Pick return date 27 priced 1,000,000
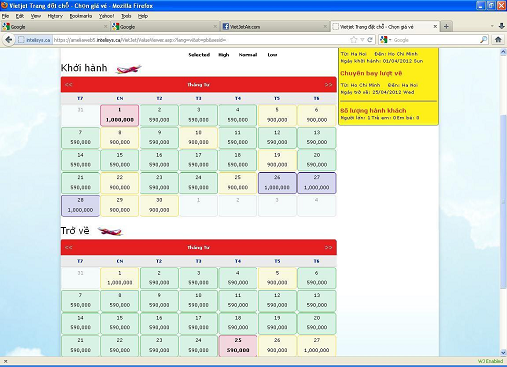Screen dimensions: 507x367 (x=316, y=346)
